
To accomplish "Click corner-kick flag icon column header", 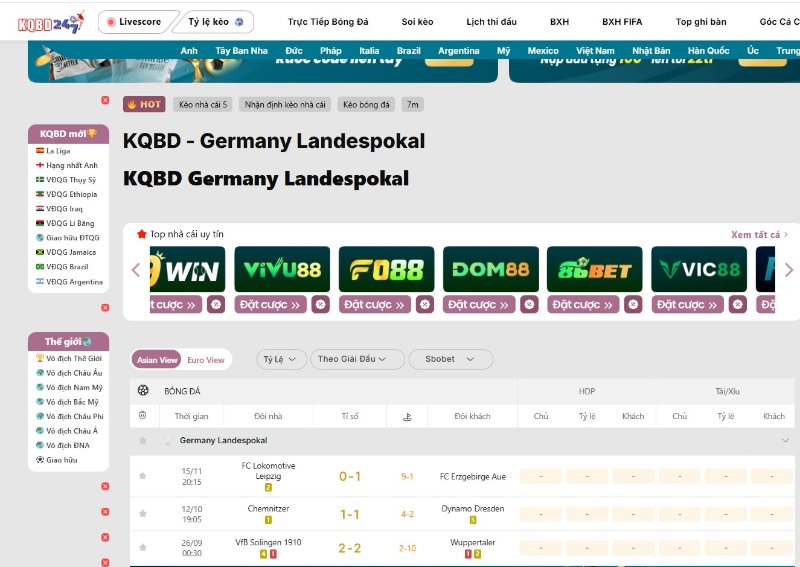I will click(407, 416).
